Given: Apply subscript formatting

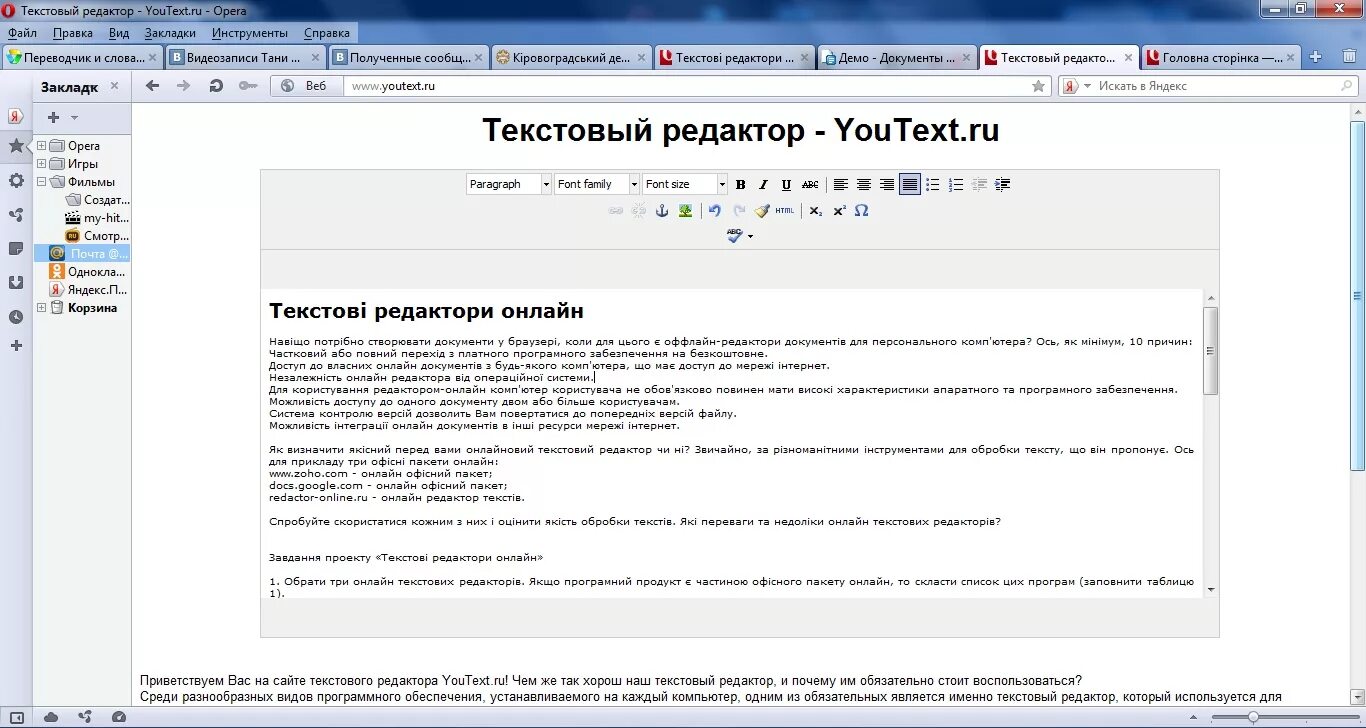Looking at the screenshot, I should point(816,210).
